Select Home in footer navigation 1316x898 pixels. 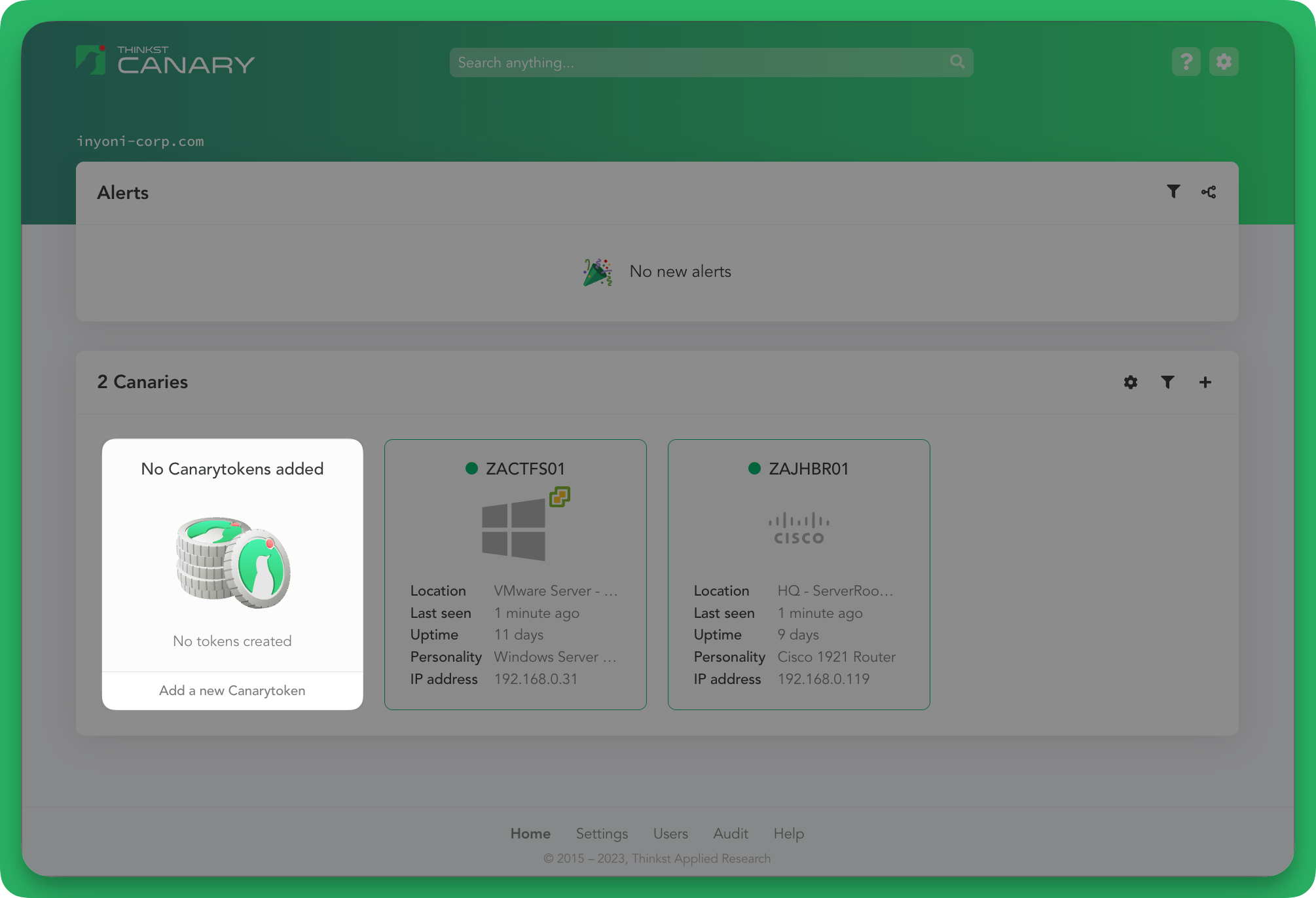coord(530,834)
